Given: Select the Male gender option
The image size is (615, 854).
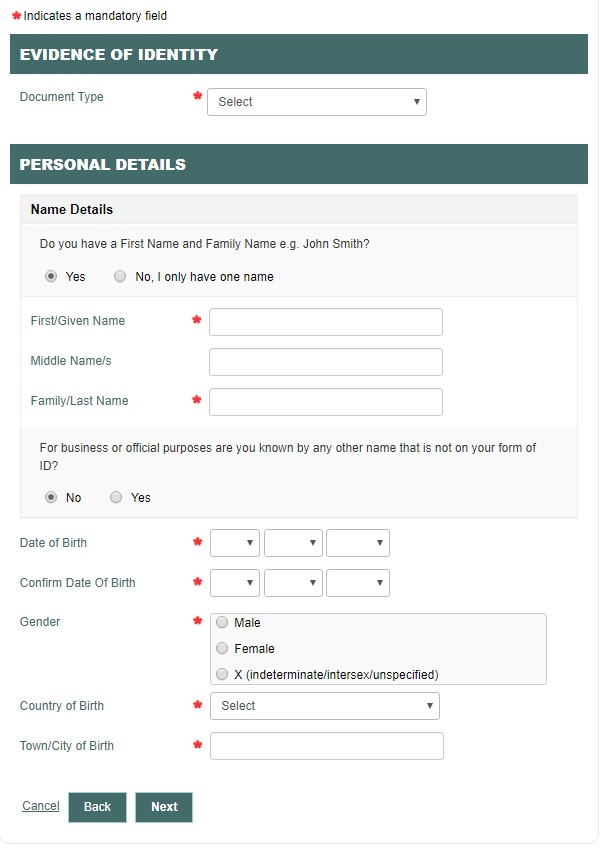Looking at the screenshot, I should [x=221, y=622].
